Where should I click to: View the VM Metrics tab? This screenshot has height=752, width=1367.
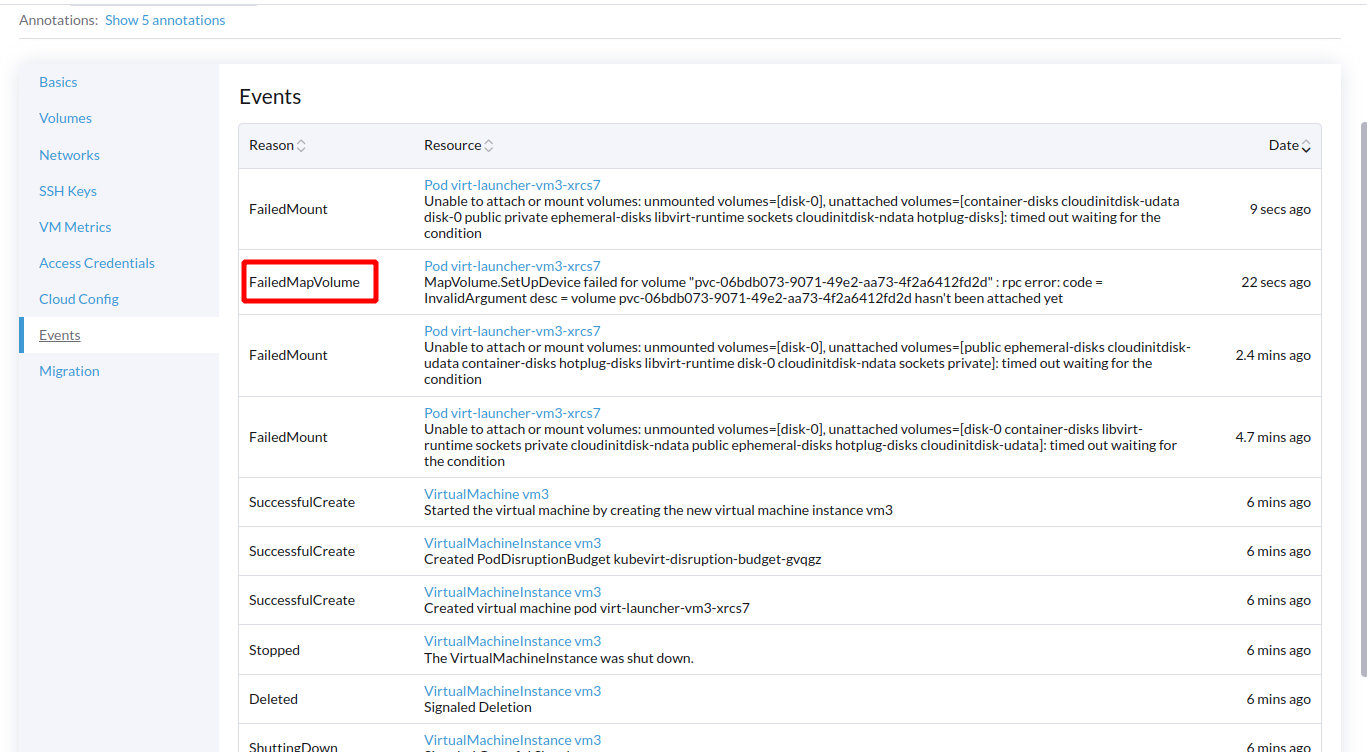[75, 227]
